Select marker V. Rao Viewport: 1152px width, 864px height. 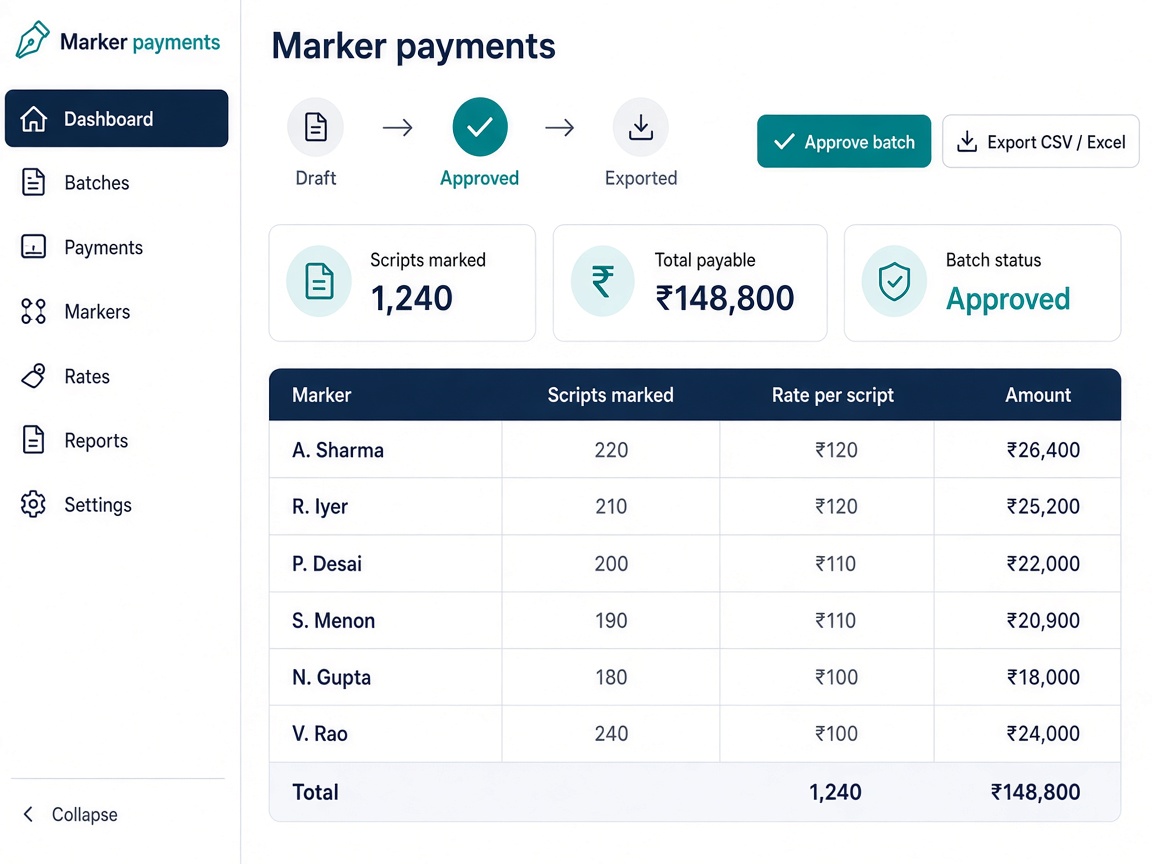click(320, 734)
